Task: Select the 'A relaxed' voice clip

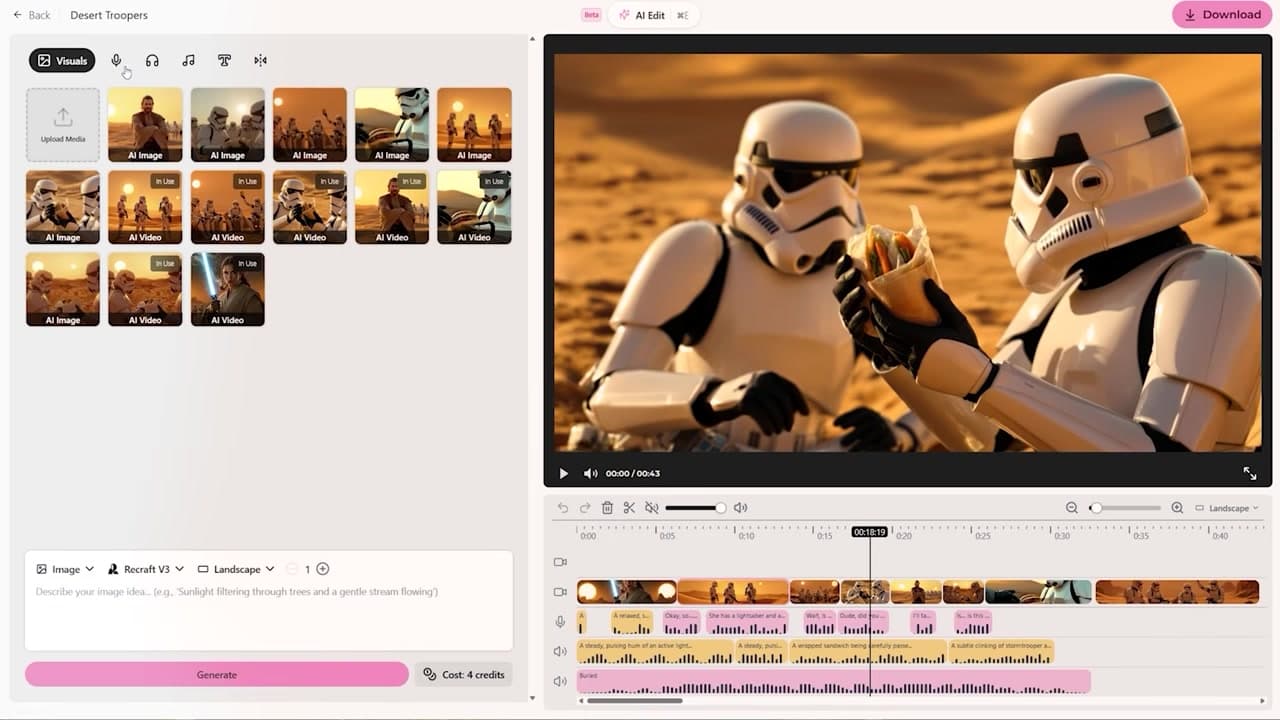Action: tap(632, 622)
